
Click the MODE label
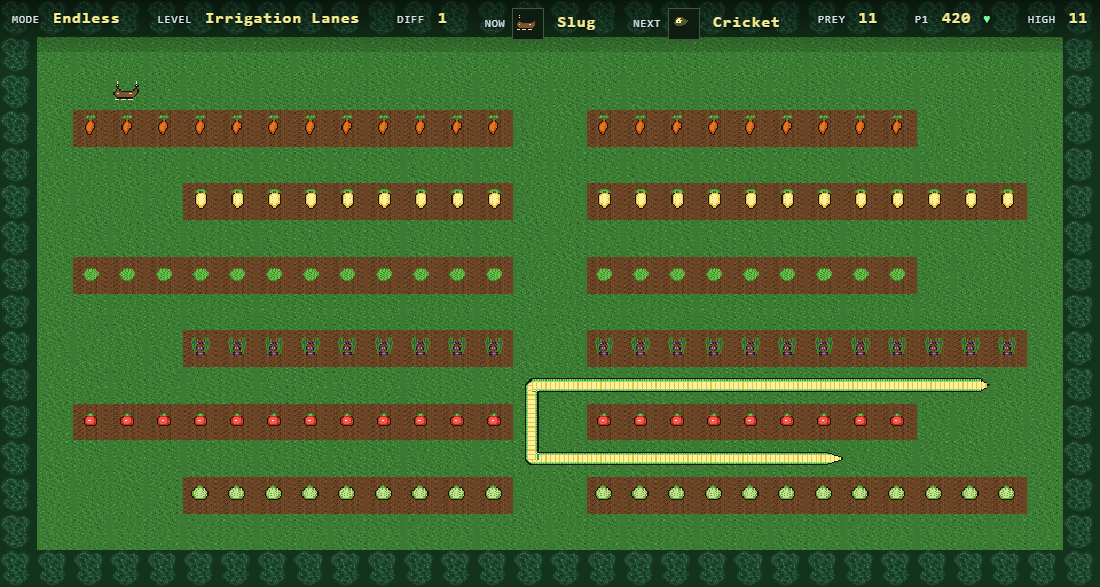click(x=25, y=20)
